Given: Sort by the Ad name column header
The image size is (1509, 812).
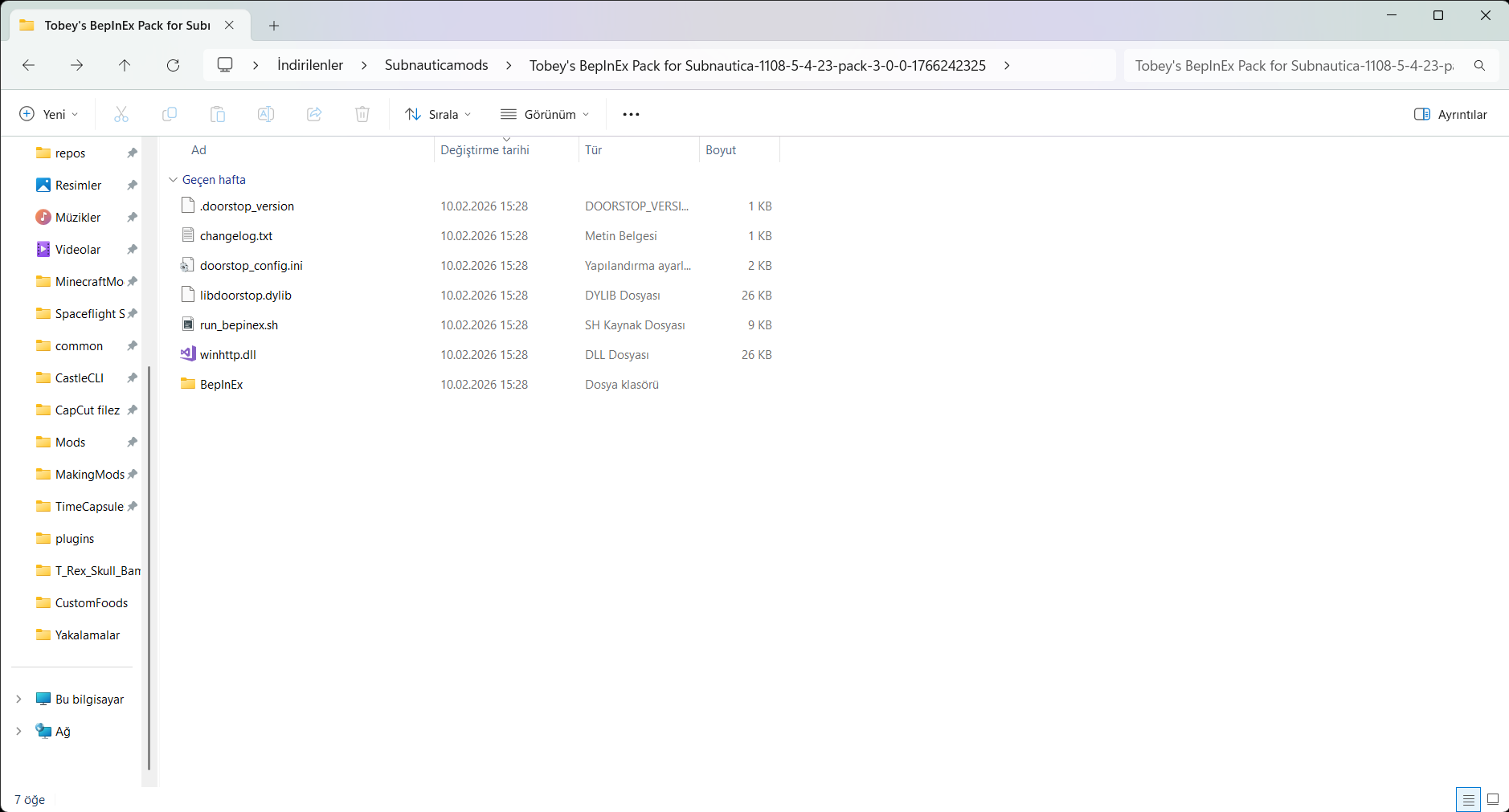Looking at the screenshot, I should pos(198,150).
